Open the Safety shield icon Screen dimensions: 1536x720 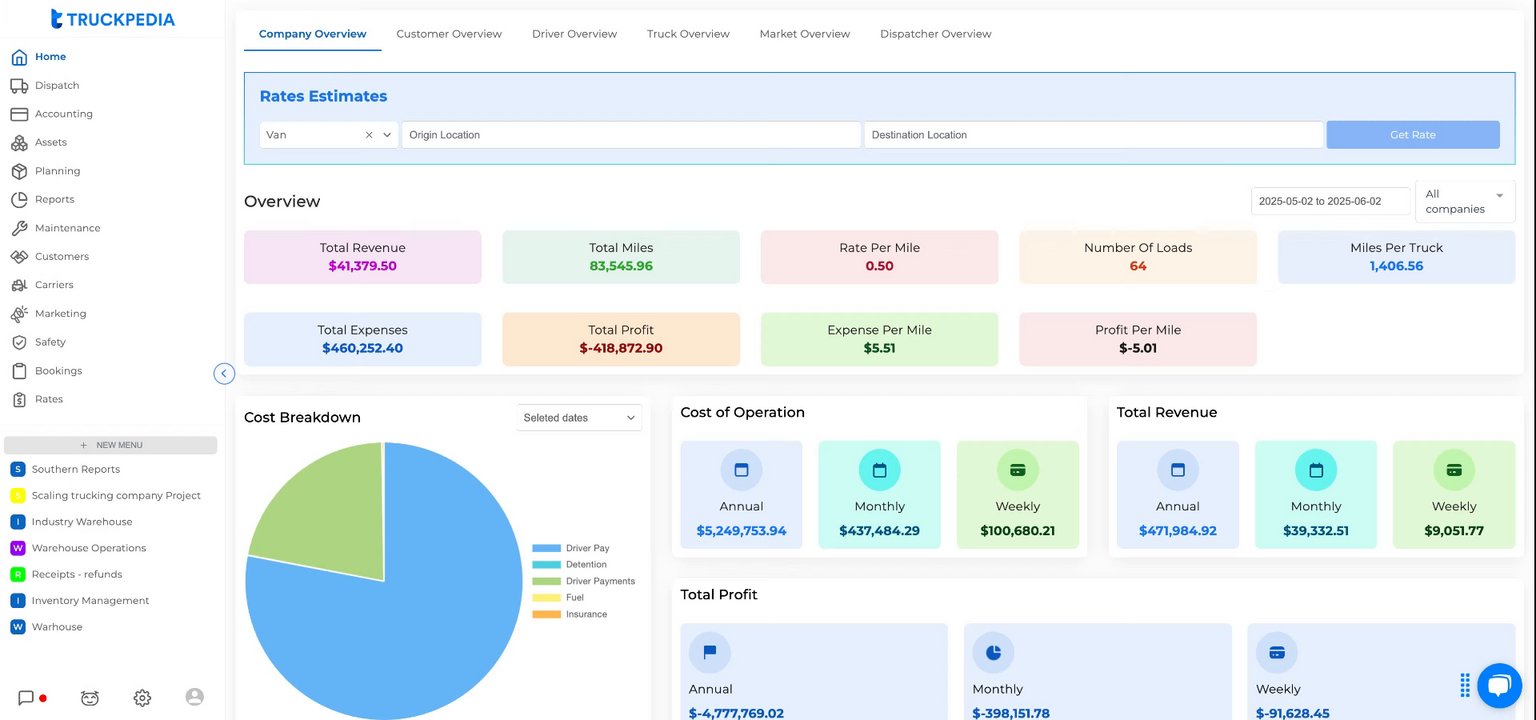pos(19,342)
